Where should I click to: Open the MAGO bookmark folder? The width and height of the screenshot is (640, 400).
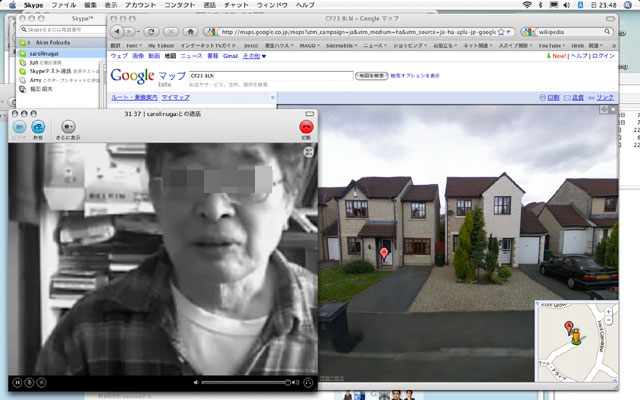point(311,46)
